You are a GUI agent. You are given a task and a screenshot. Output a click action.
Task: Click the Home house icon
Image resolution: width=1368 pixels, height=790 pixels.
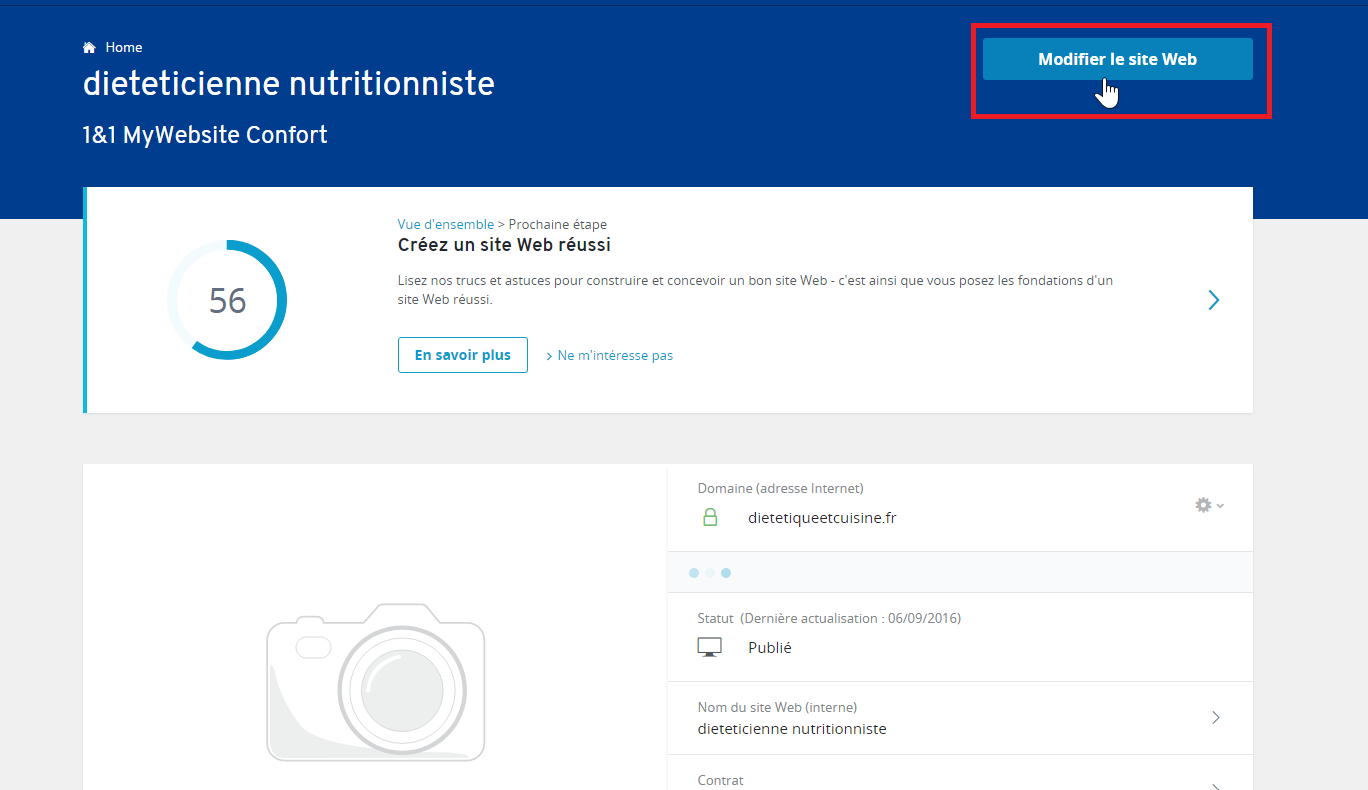coord(89,47)
